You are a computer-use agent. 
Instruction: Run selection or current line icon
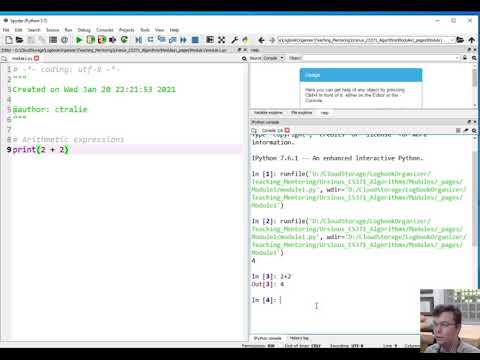point(113,40)
